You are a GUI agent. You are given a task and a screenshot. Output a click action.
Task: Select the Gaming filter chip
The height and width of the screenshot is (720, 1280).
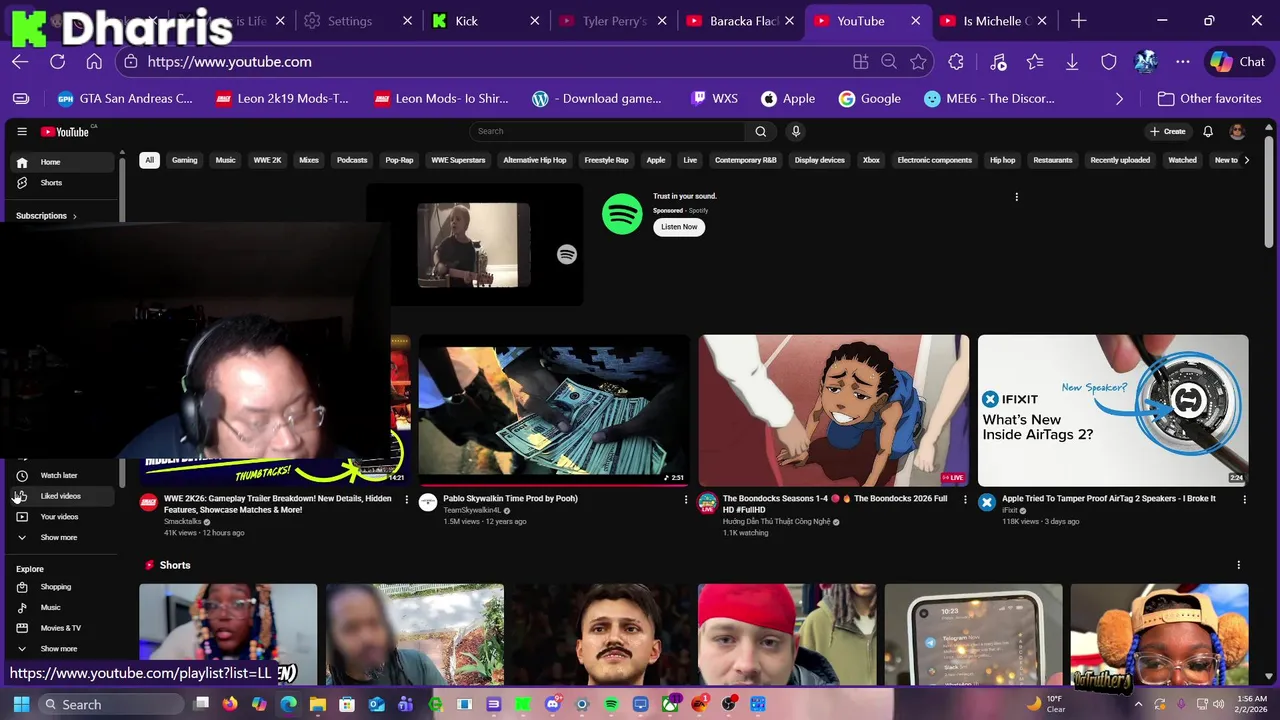tap(184, 160)
